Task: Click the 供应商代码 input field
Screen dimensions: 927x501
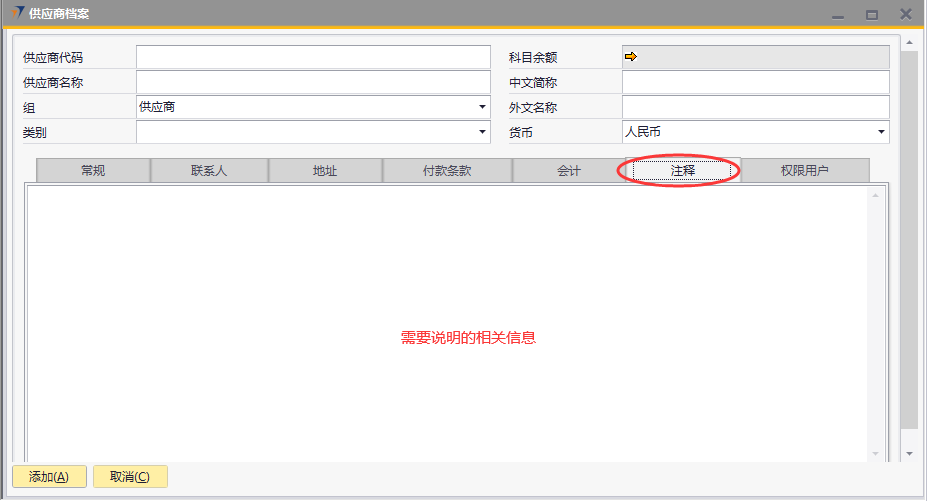Action: (x=313, y=57)
